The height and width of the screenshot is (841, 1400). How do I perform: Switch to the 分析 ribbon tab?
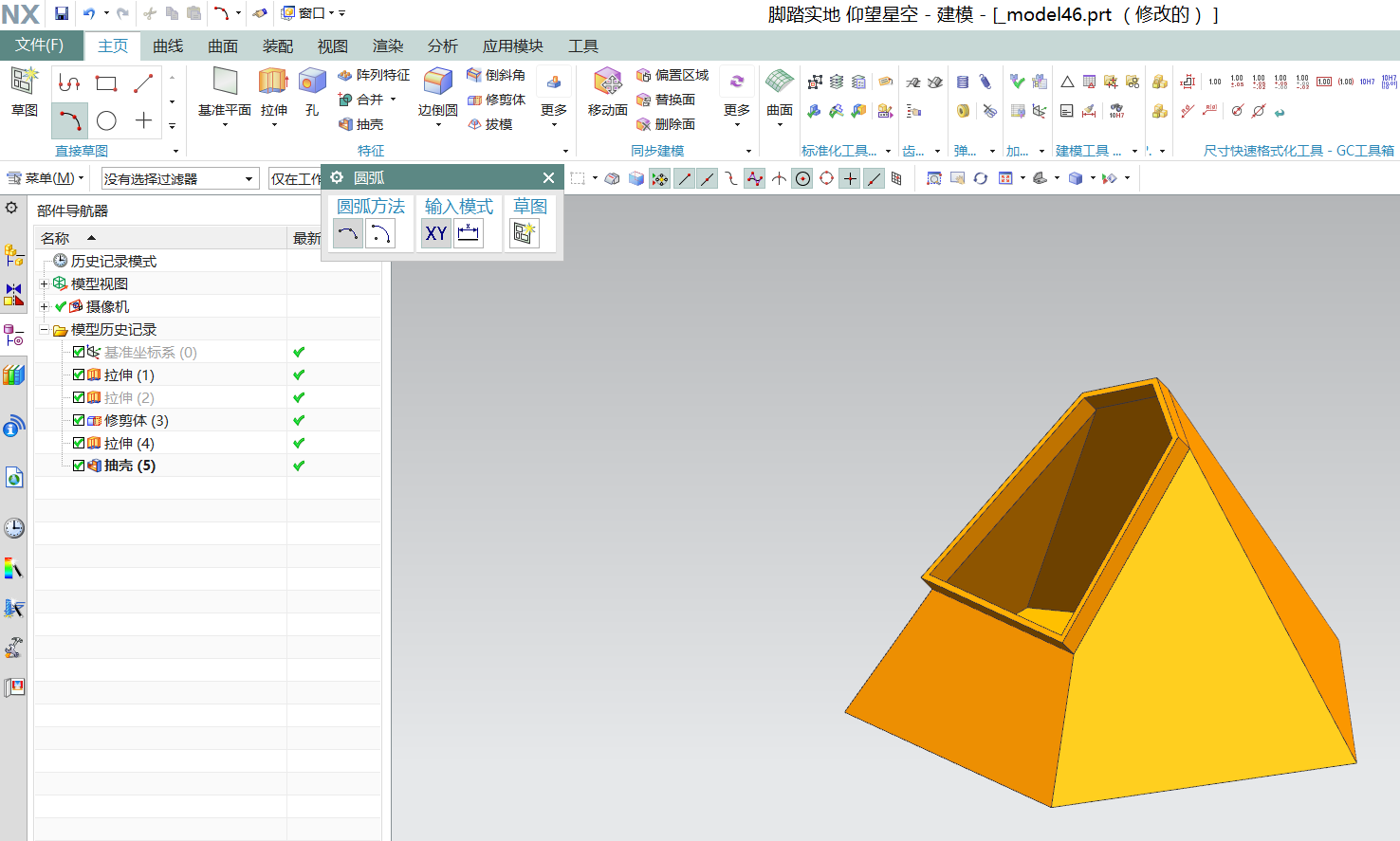443,46
